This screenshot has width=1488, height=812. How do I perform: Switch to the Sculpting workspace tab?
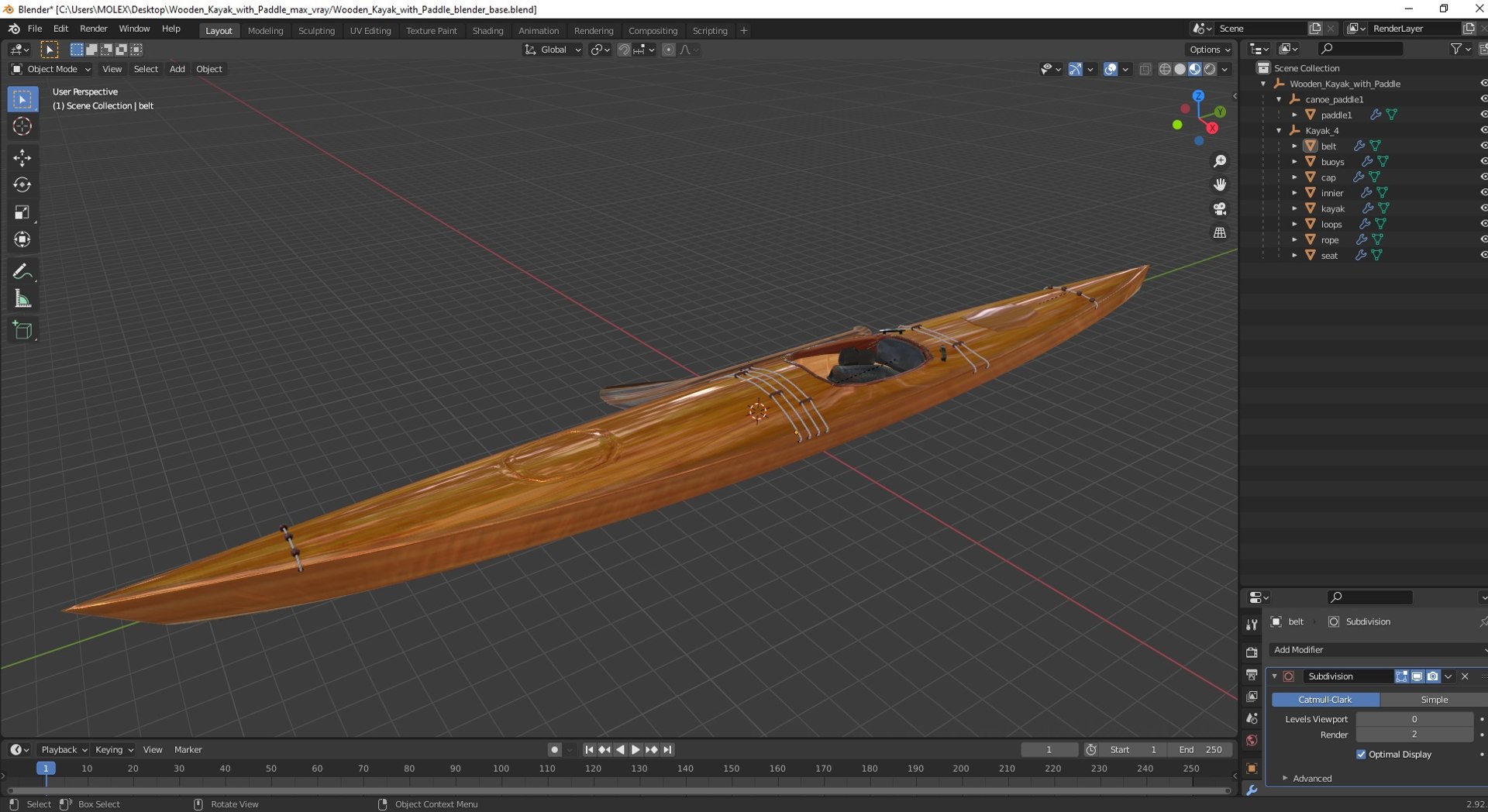coord(316,31)
